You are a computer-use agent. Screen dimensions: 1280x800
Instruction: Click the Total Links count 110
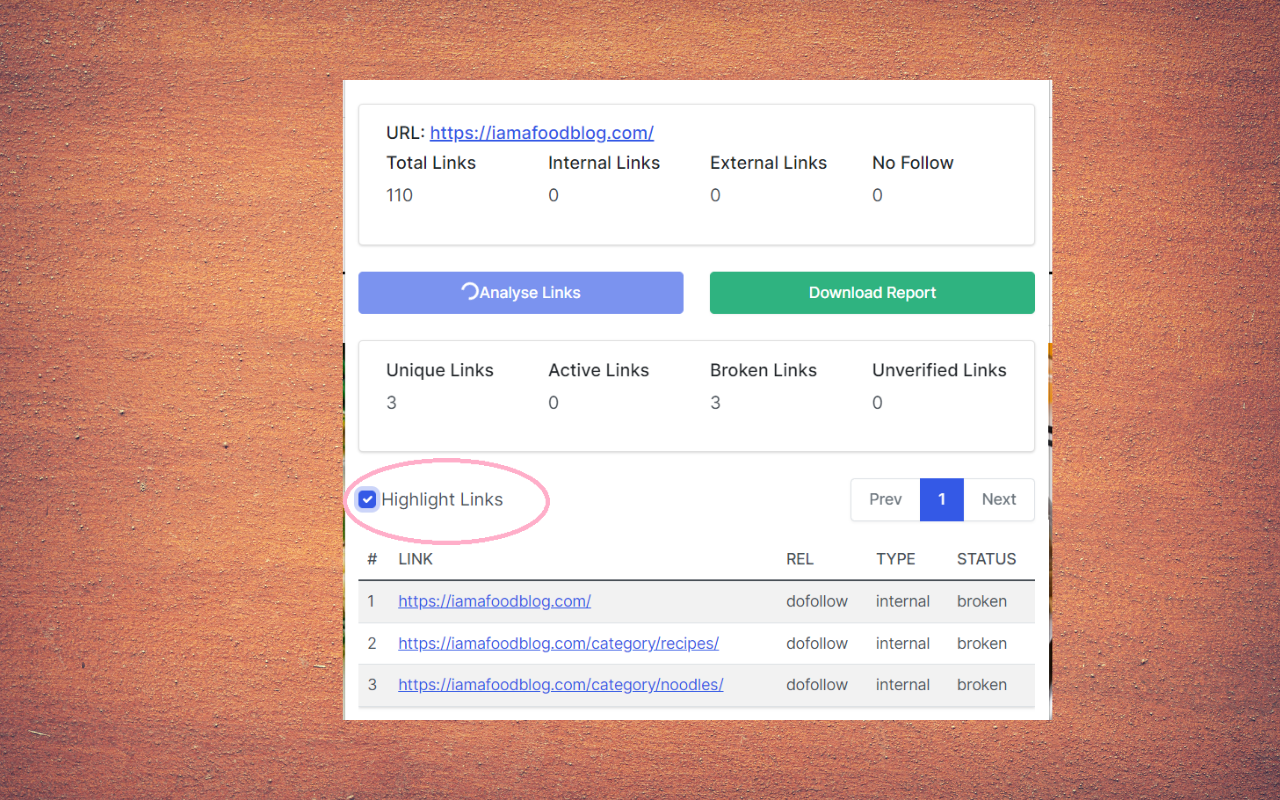pos(399,195)
